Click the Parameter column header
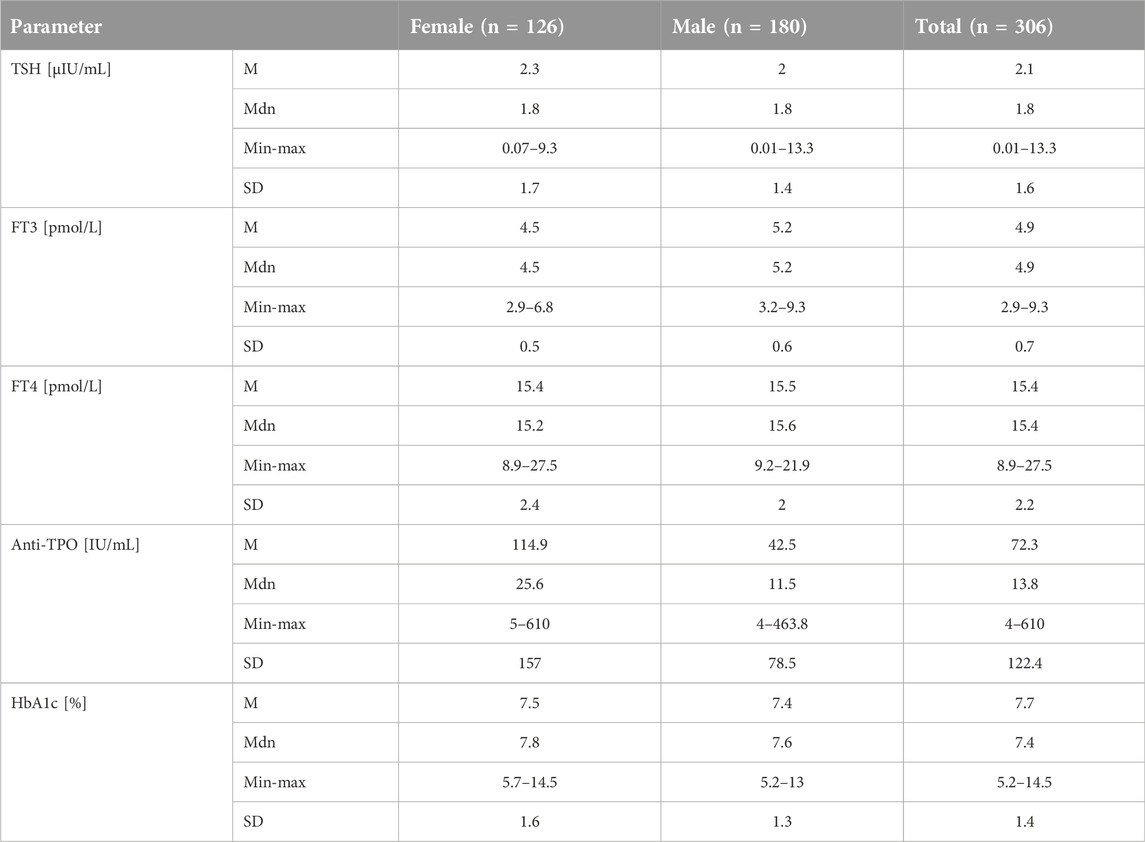The width and height of the screenshot is (1145, 842). click(x=56, y=26)
